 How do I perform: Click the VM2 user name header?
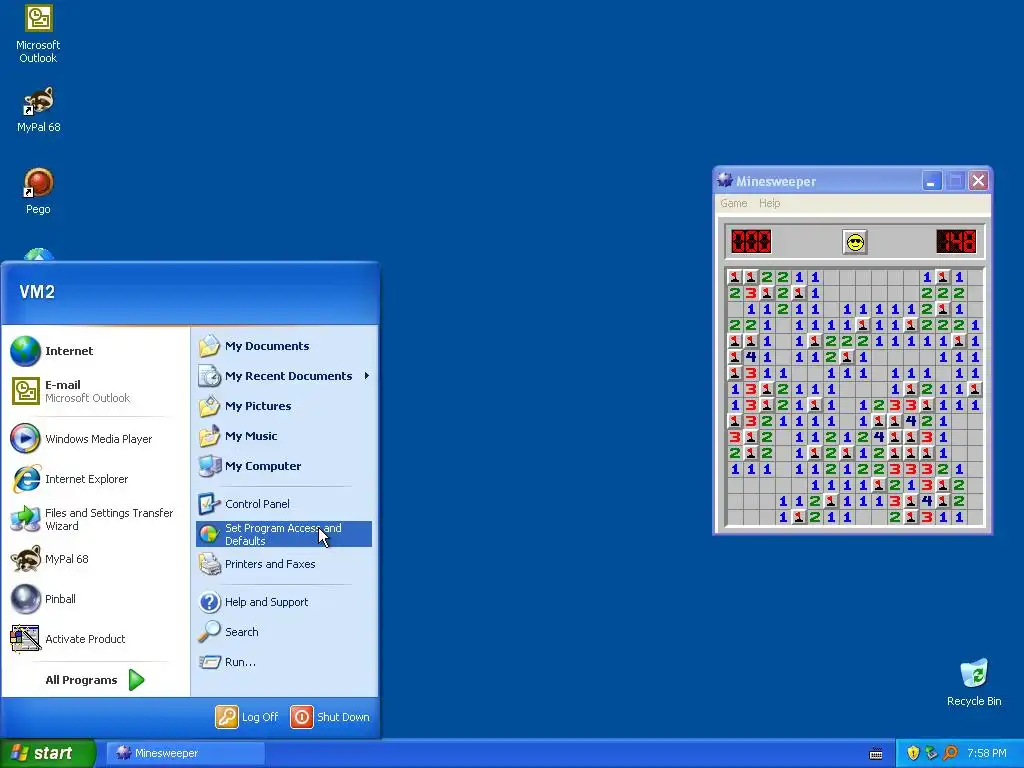click(37, 292)
